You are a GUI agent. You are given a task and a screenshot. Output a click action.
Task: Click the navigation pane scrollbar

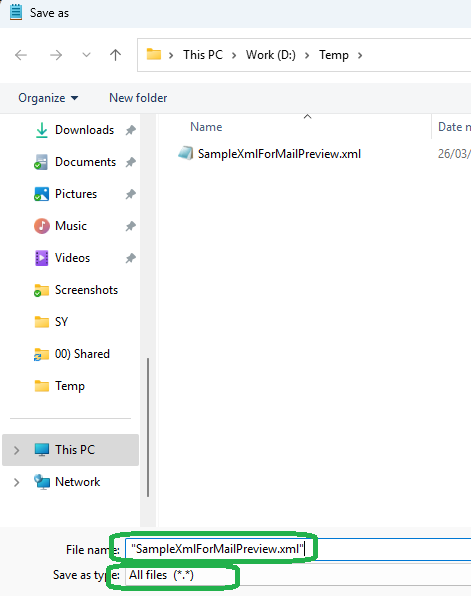coord(148,427)
